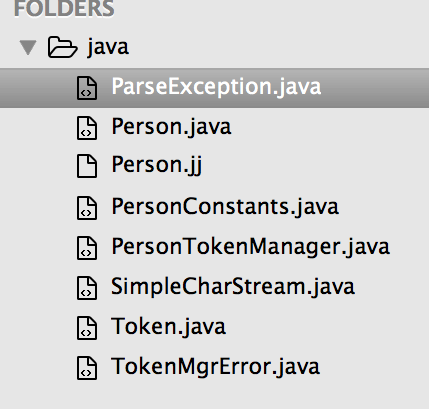
Task: Select the TokenMgrError.java file name
Action: [215, 367]
